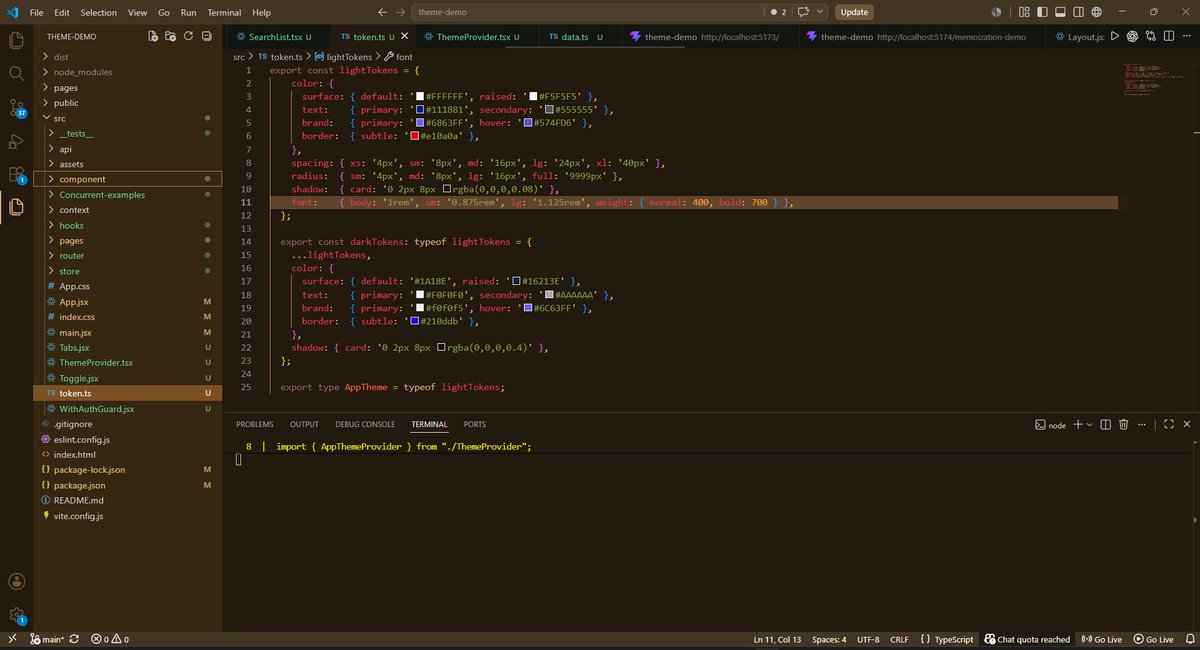Open notifications bell in status bar
The width and height of the screenshot is (1200, 650).
(1188, 639)
